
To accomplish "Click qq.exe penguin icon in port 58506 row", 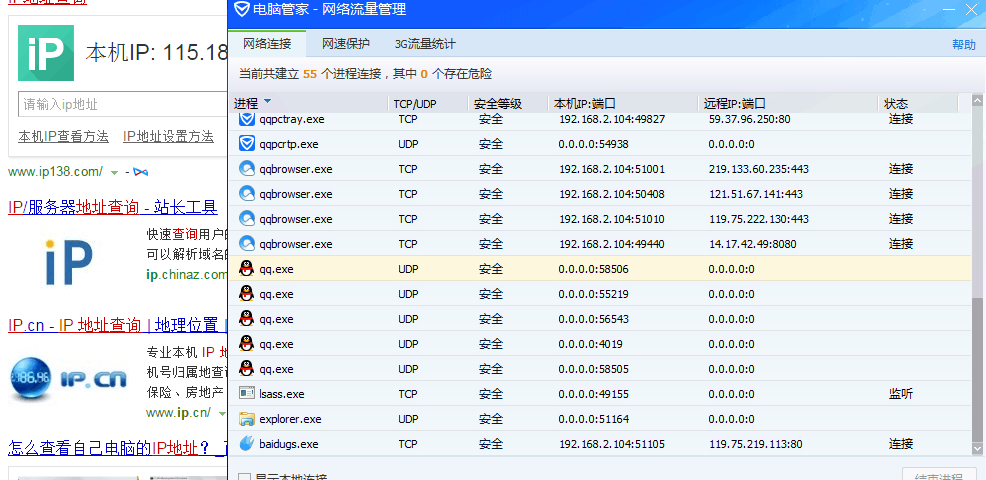I will point(247,269).
